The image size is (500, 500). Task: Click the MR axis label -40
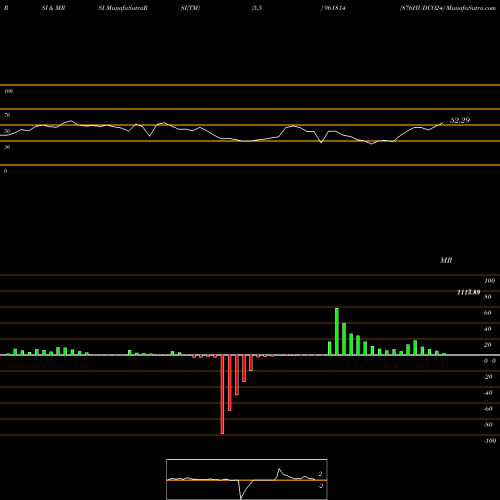(x=488, y=393)
